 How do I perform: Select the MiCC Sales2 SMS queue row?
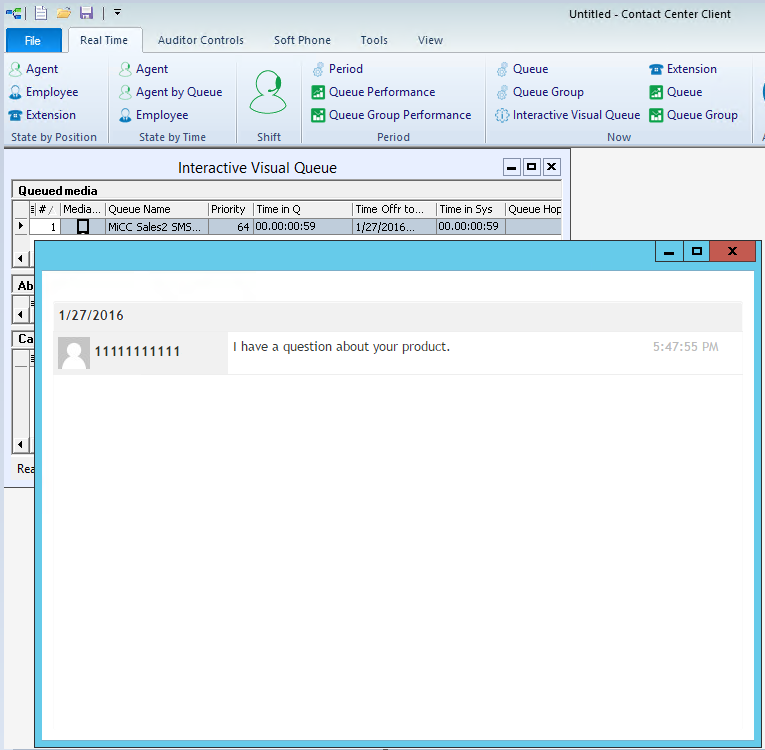(x=155, y=227)
